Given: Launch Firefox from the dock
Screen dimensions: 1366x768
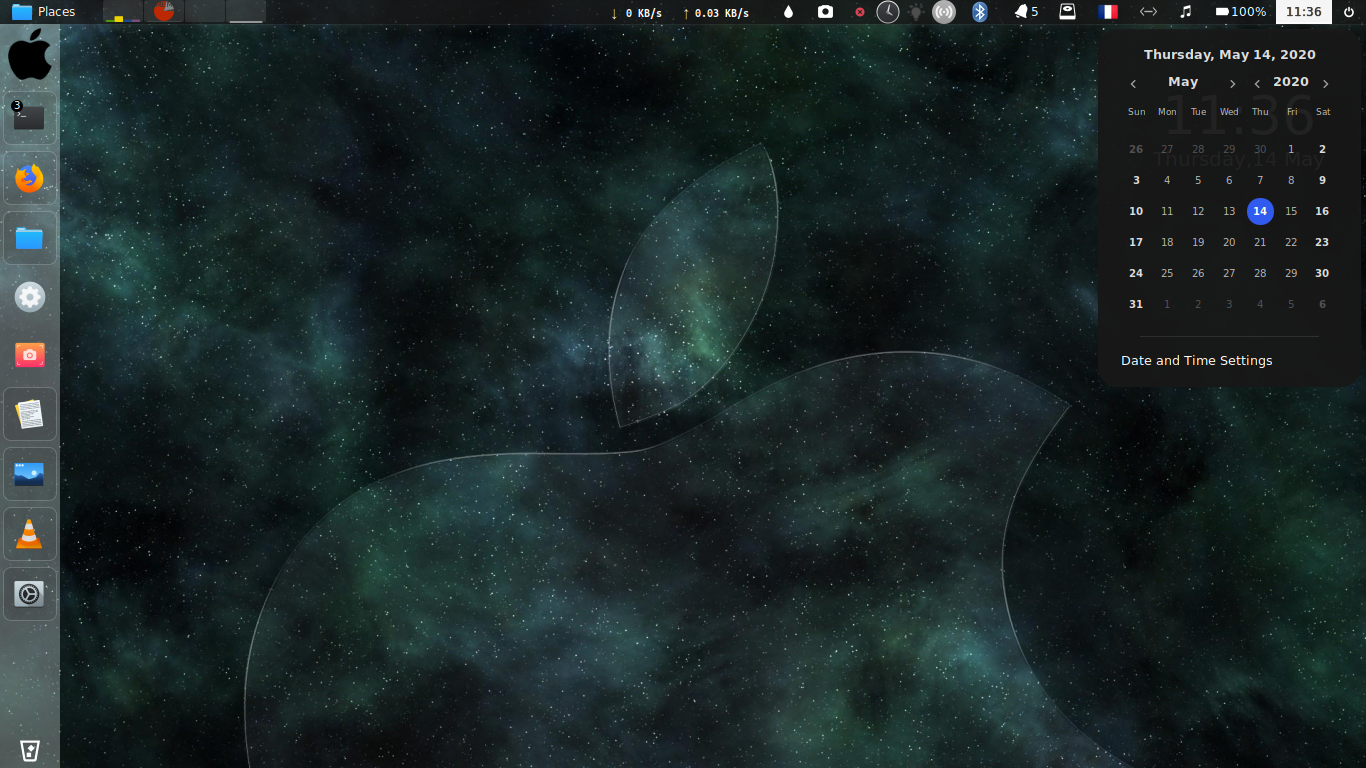Looking at the screenshot, I should click(x=30, y=179).
